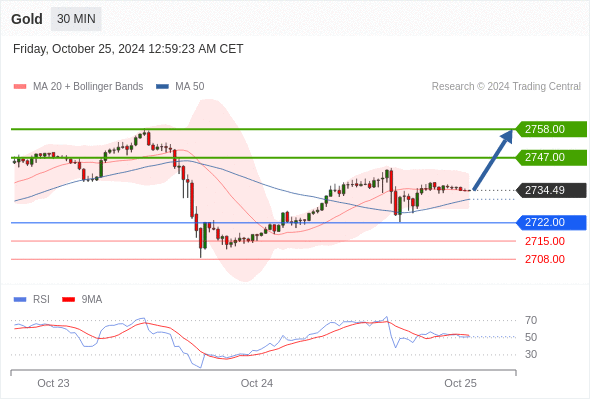This screenshot has width=590, height=400.
Task: Click the 2747.00 green resistance label
Action: (x=551, y=157)
